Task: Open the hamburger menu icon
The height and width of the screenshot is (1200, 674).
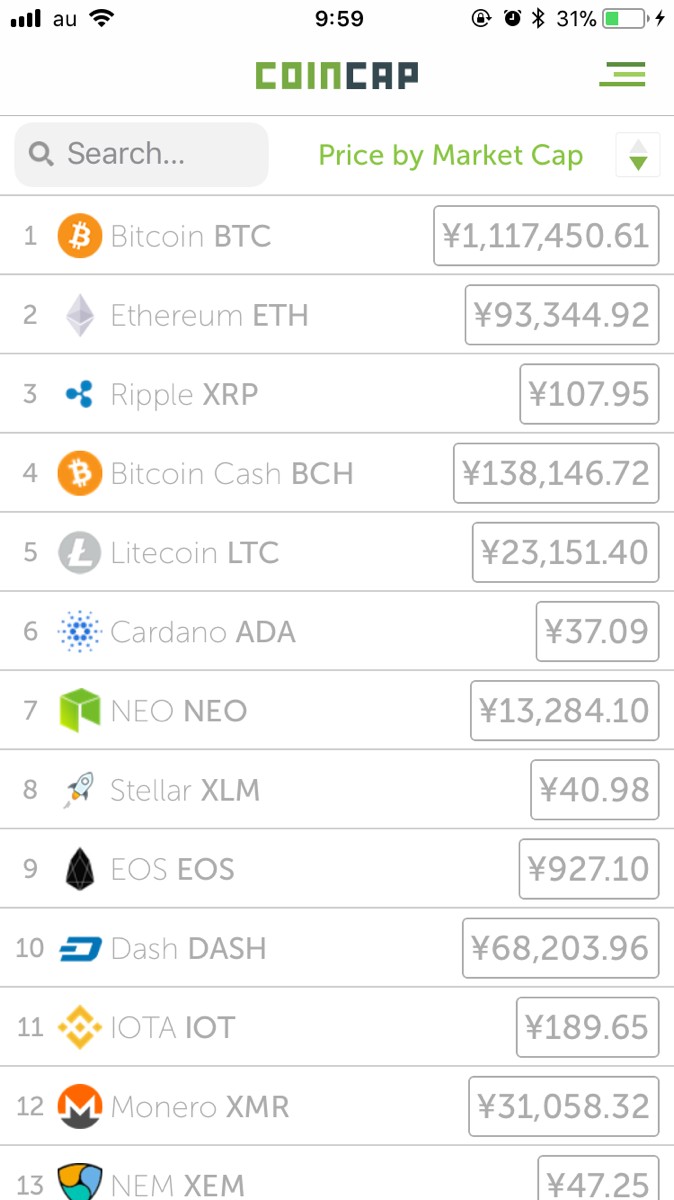Action: point(622,74)
